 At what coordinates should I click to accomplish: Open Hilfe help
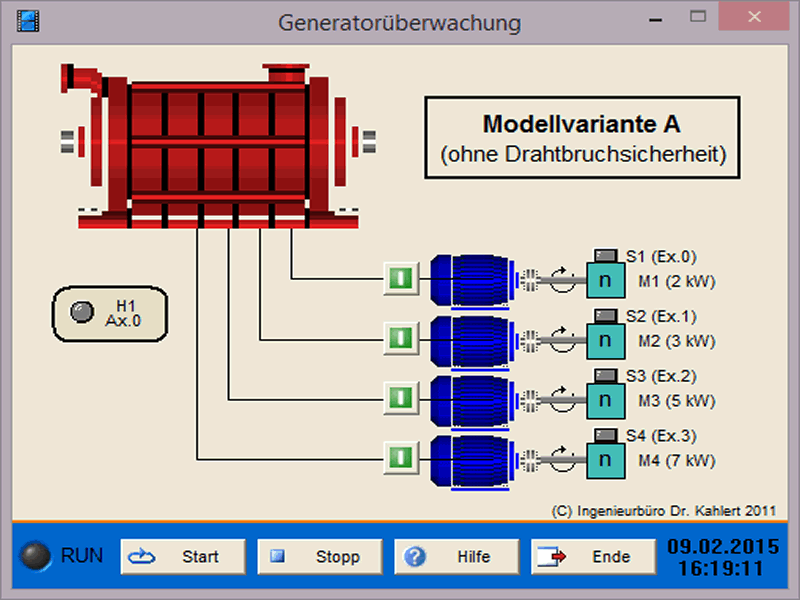pos(457,556)
